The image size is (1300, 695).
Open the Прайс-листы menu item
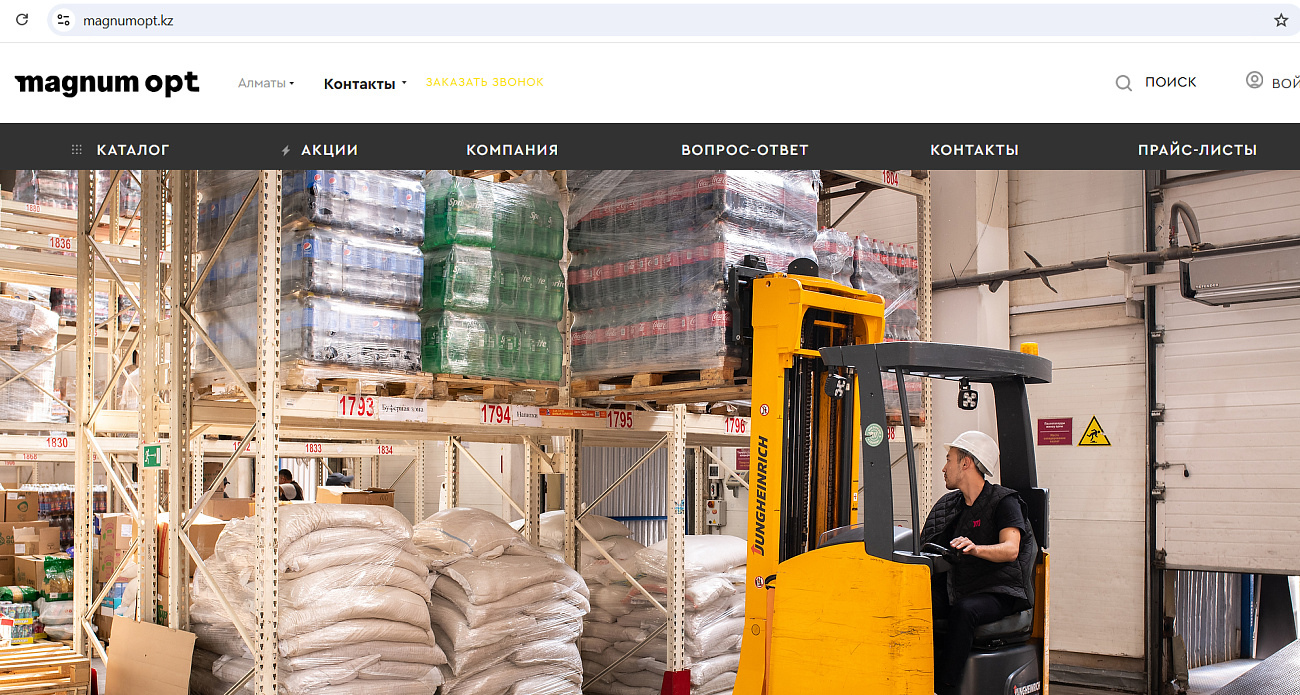[1197, 150]
